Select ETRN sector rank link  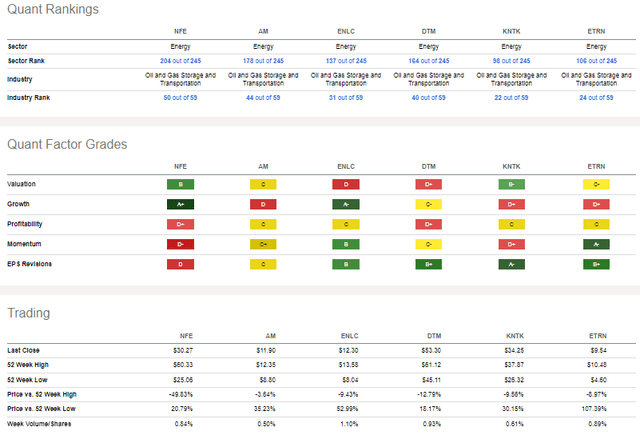596,61
